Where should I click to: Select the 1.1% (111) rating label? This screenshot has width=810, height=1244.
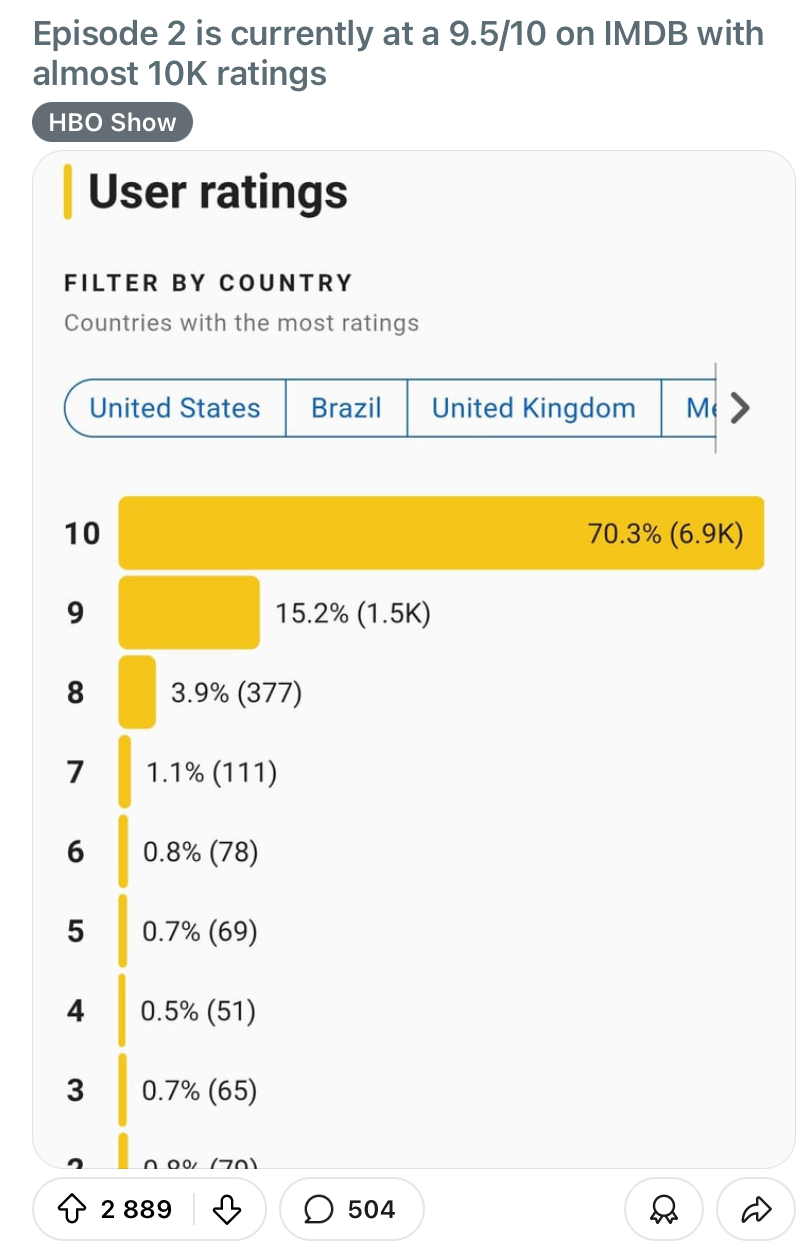[x=211, y=772]
